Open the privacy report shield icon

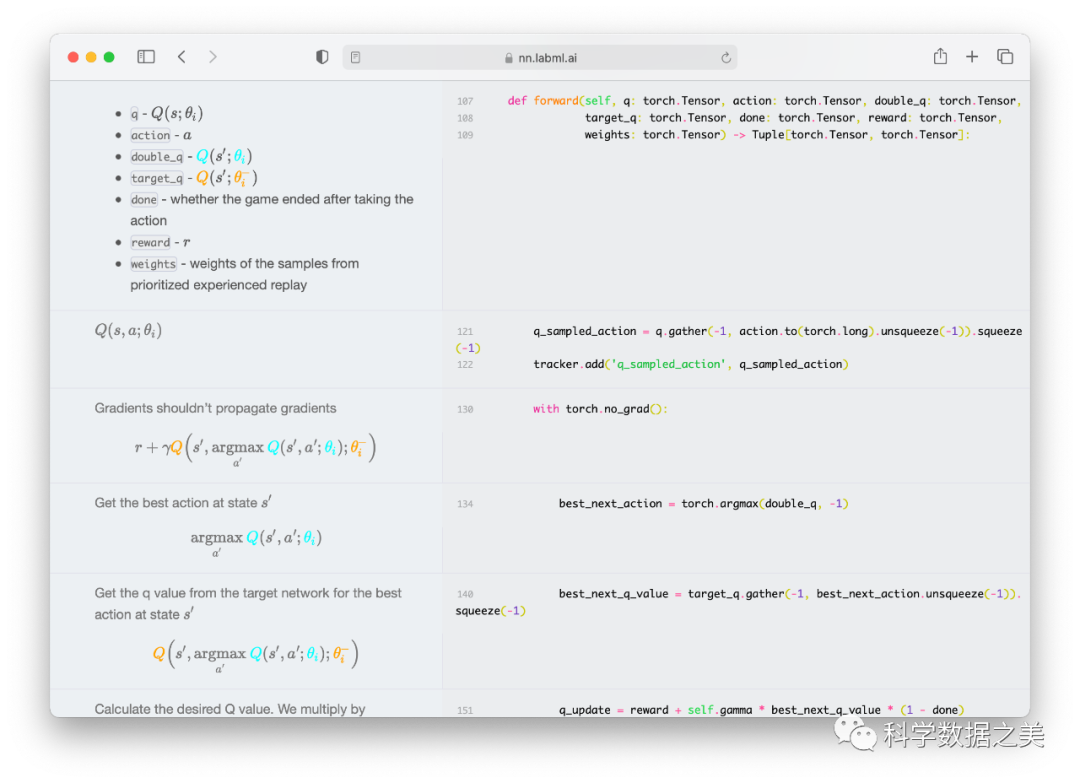click(x=322, y=57)
